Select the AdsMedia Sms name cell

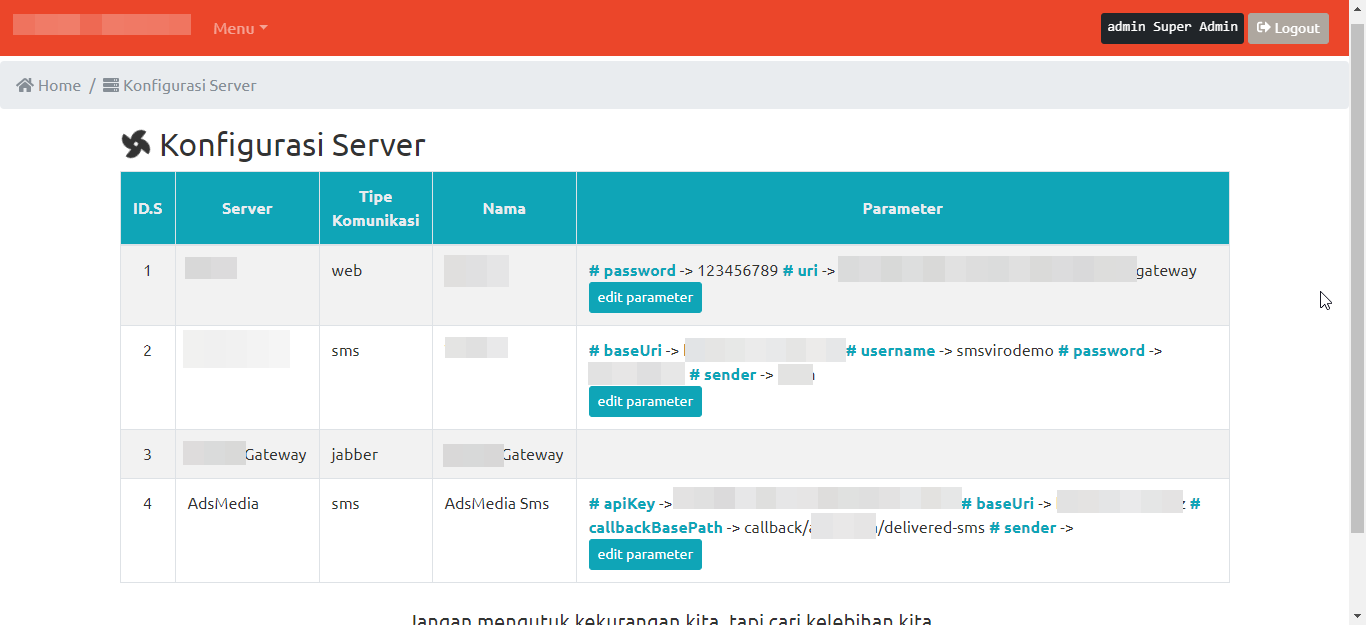coord(497,504)
